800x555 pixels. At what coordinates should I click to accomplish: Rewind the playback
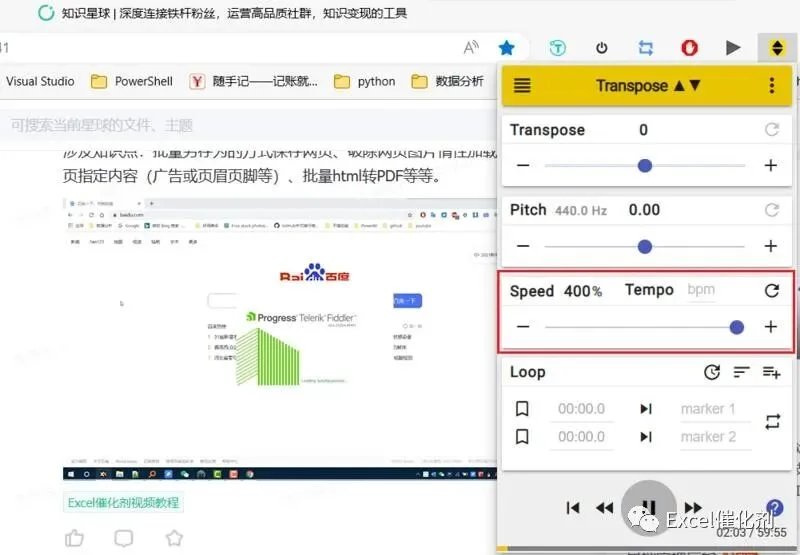pyautogui.click(x=605, y=508)
